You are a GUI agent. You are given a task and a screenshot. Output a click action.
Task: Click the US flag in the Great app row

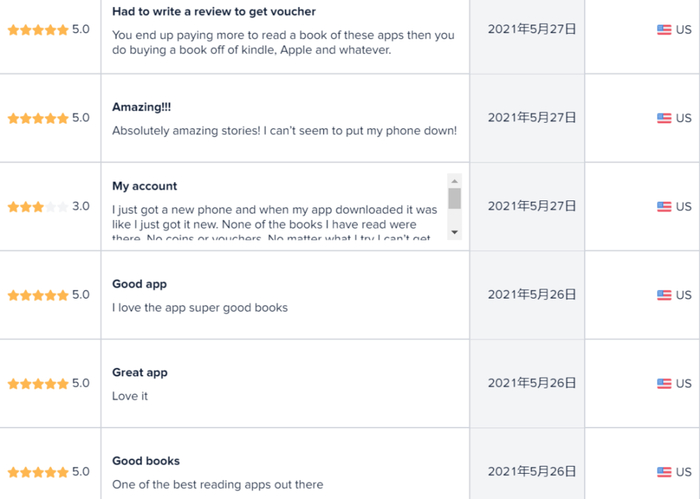coord(664,384)
